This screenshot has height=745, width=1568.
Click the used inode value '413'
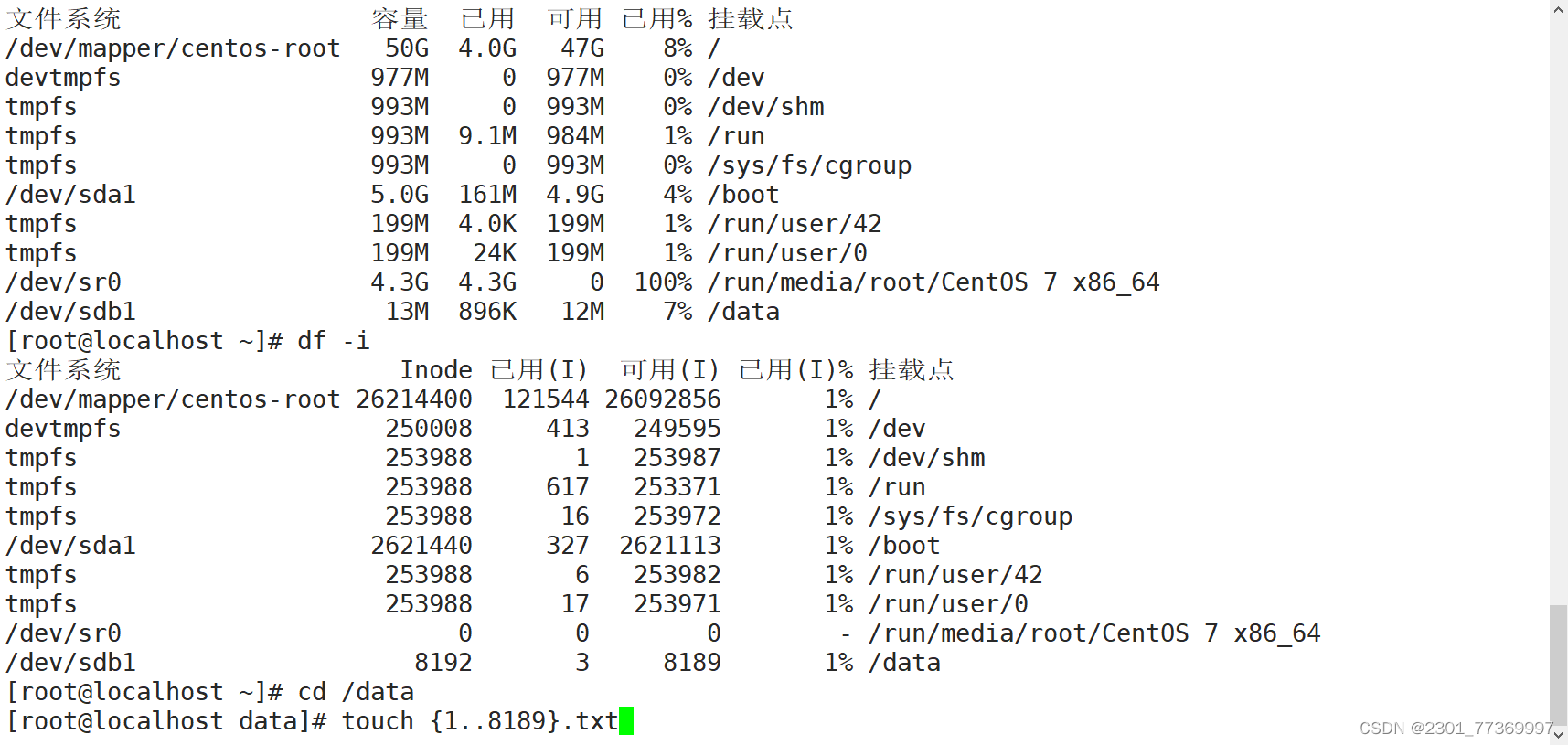[x=568, y=429]
